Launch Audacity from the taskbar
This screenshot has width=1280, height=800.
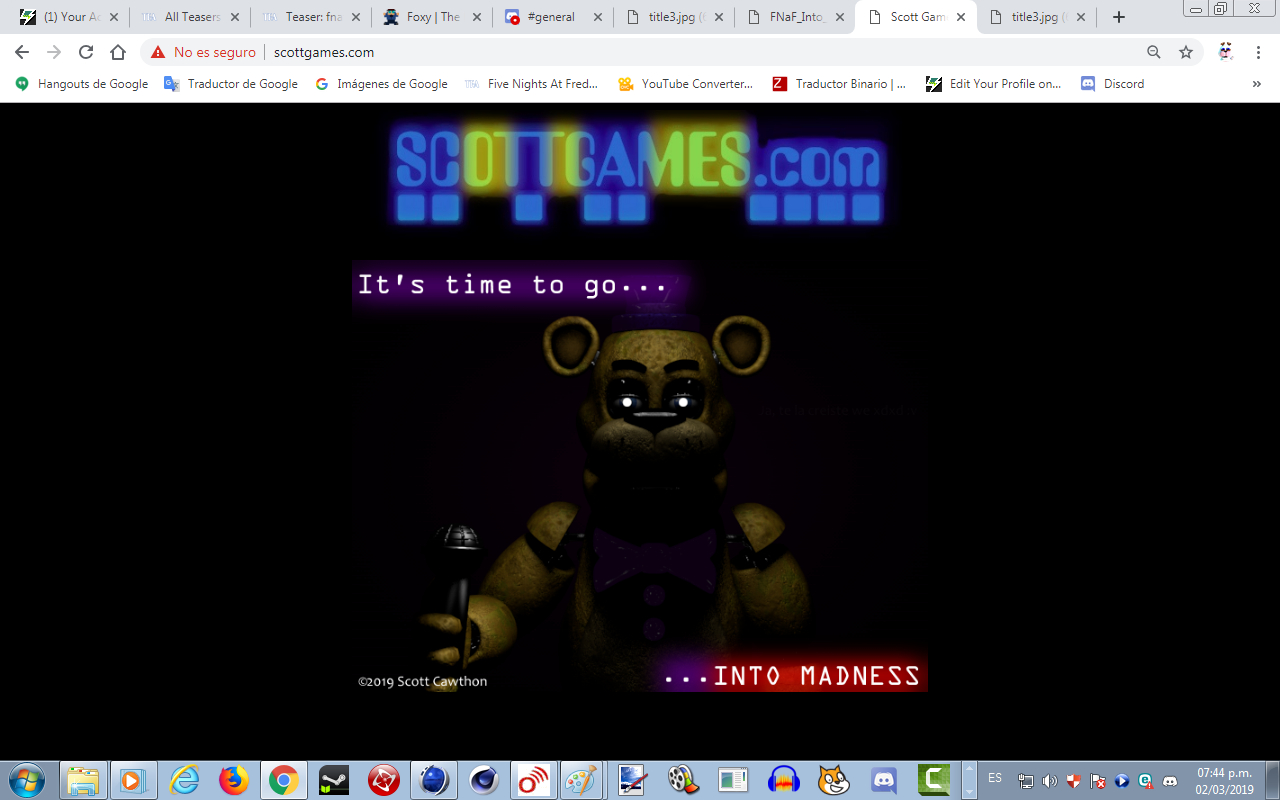coord(784,780)
